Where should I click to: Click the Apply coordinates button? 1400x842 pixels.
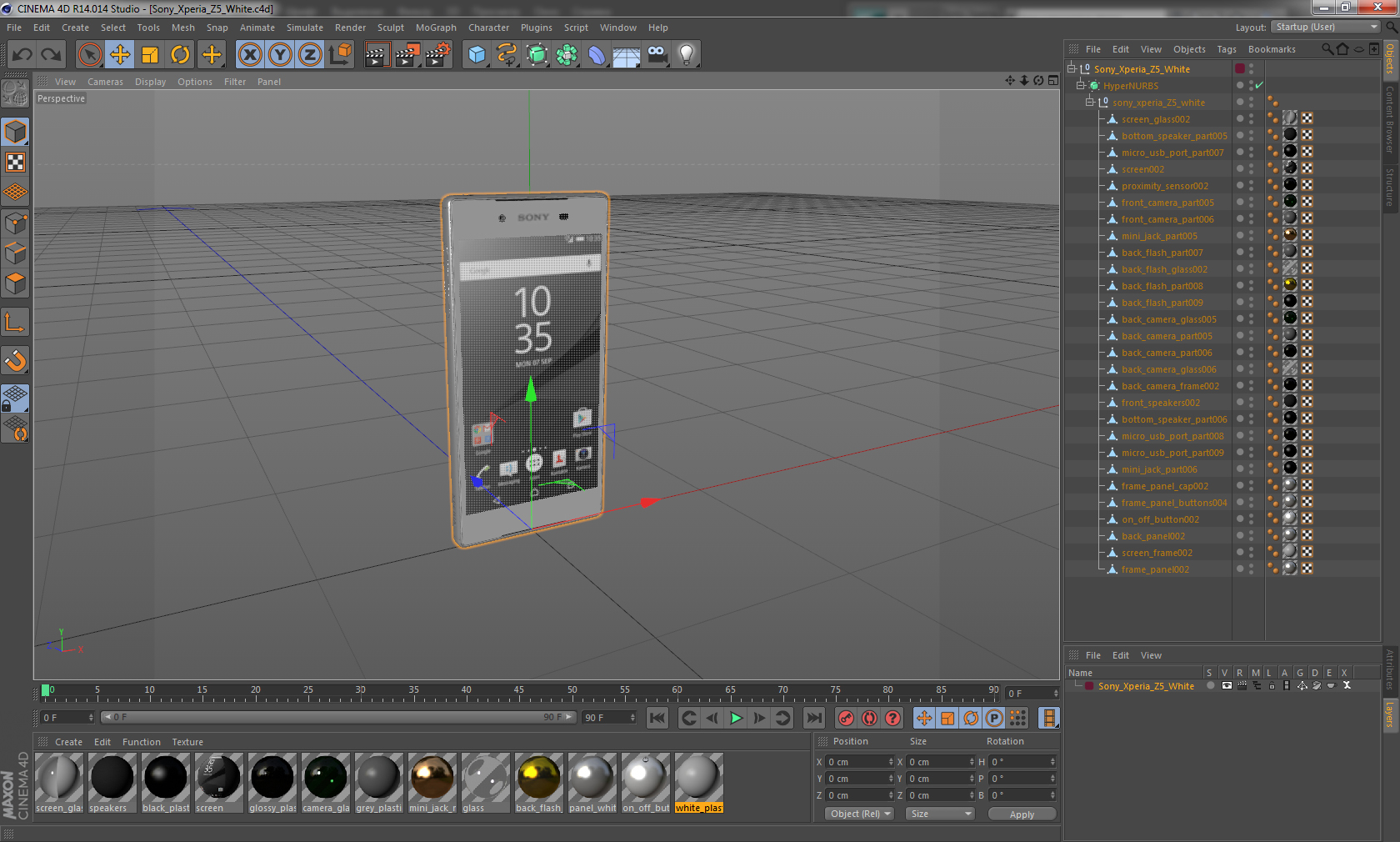pyautogui.click(x=1022, y=814)
